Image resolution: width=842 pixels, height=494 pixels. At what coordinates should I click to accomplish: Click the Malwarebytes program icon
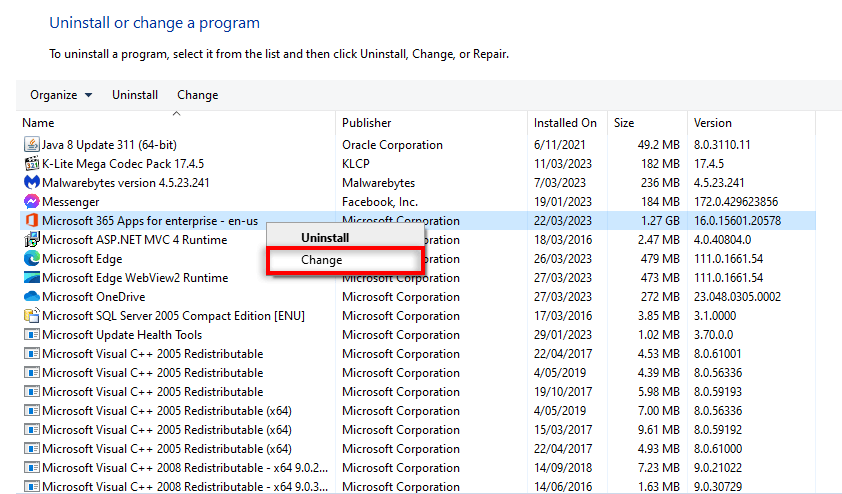tap(31, 183)
